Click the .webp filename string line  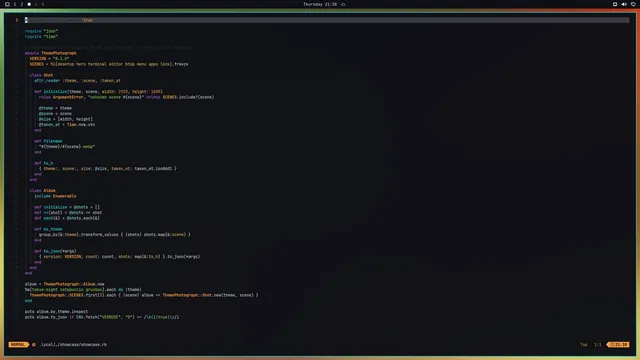pyautogui.click(x=67, y=147)
